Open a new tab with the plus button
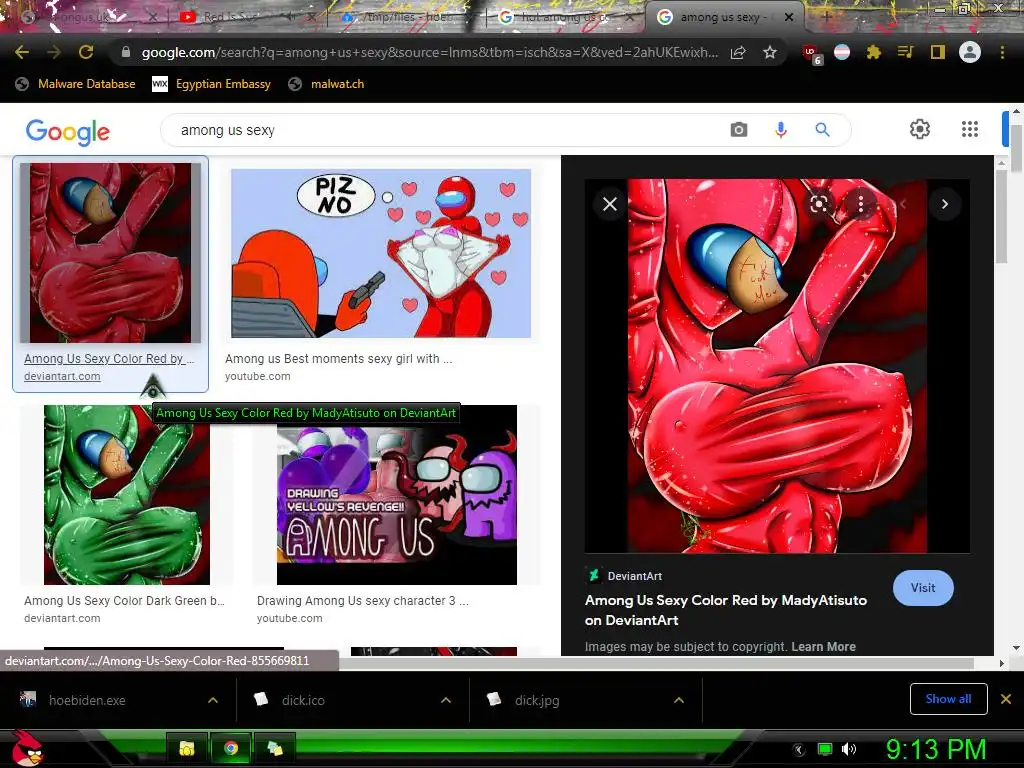This screenshot has height=768, width=1024. click(826, 17)
